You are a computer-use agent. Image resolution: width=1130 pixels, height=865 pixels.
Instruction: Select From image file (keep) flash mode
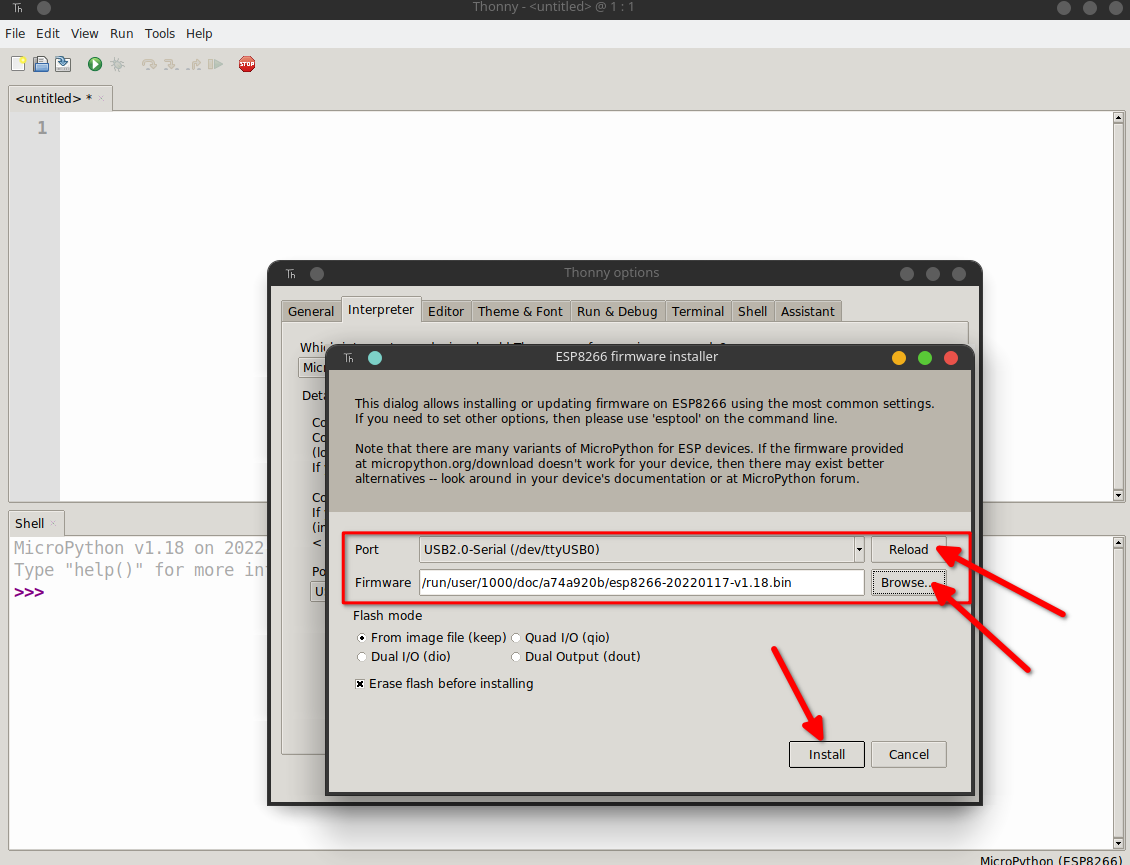(x=431, y=638)
